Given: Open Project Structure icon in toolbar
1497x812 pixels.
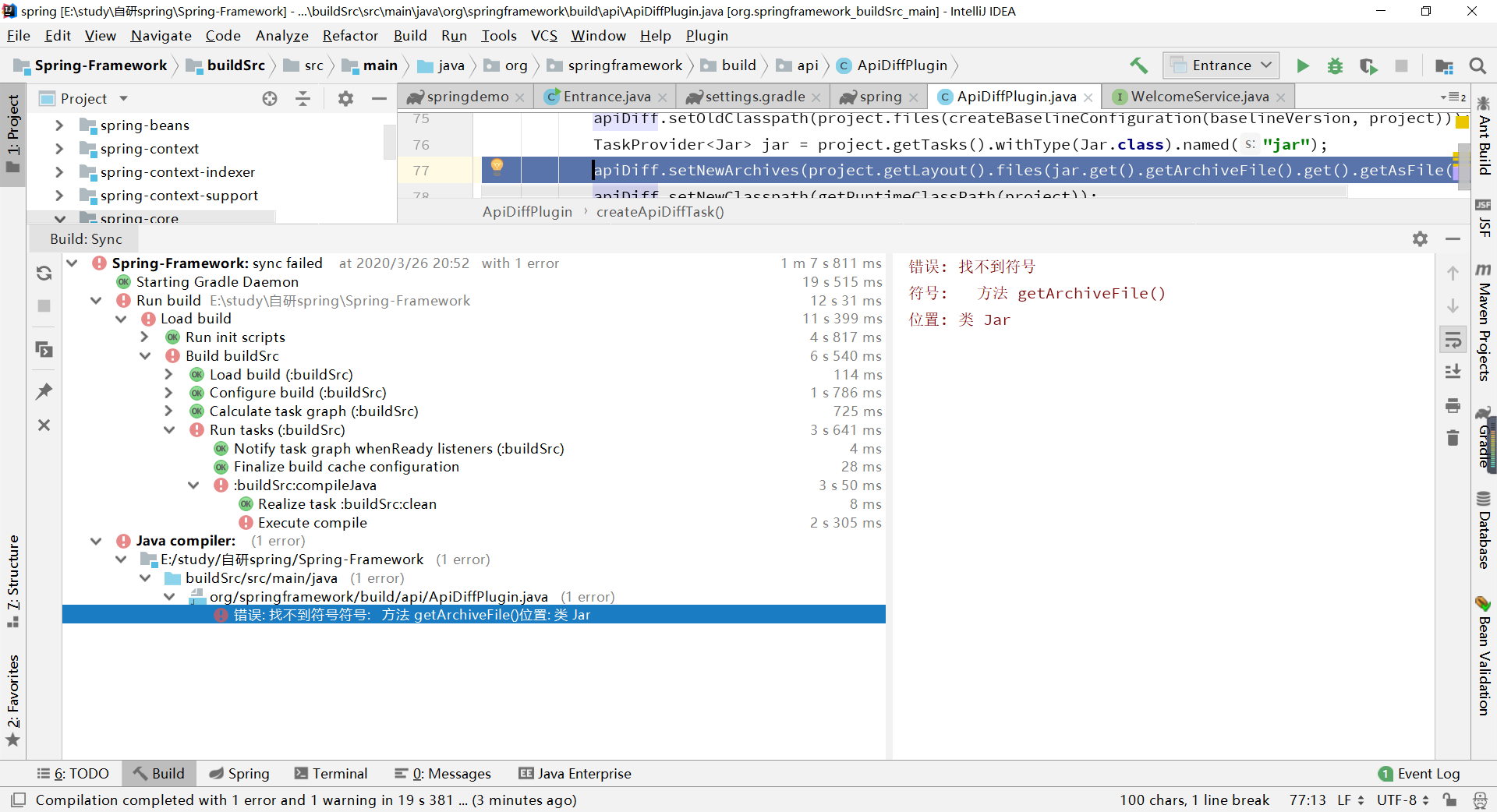Looking at the screenshot, I should click(x=1444, y=65).
